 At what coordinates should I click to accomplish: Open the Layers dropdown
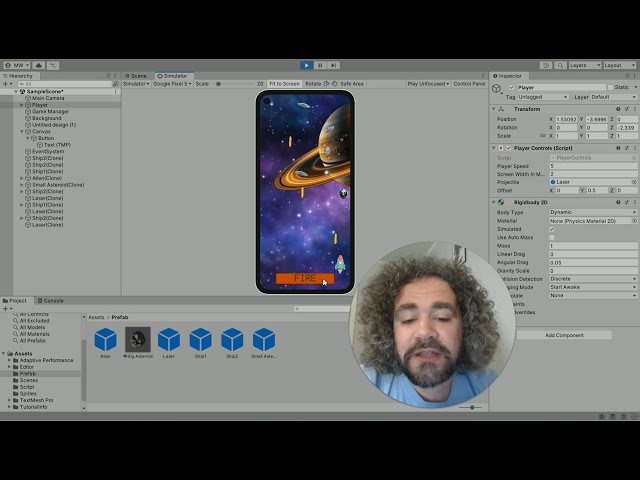pos(585,65)
